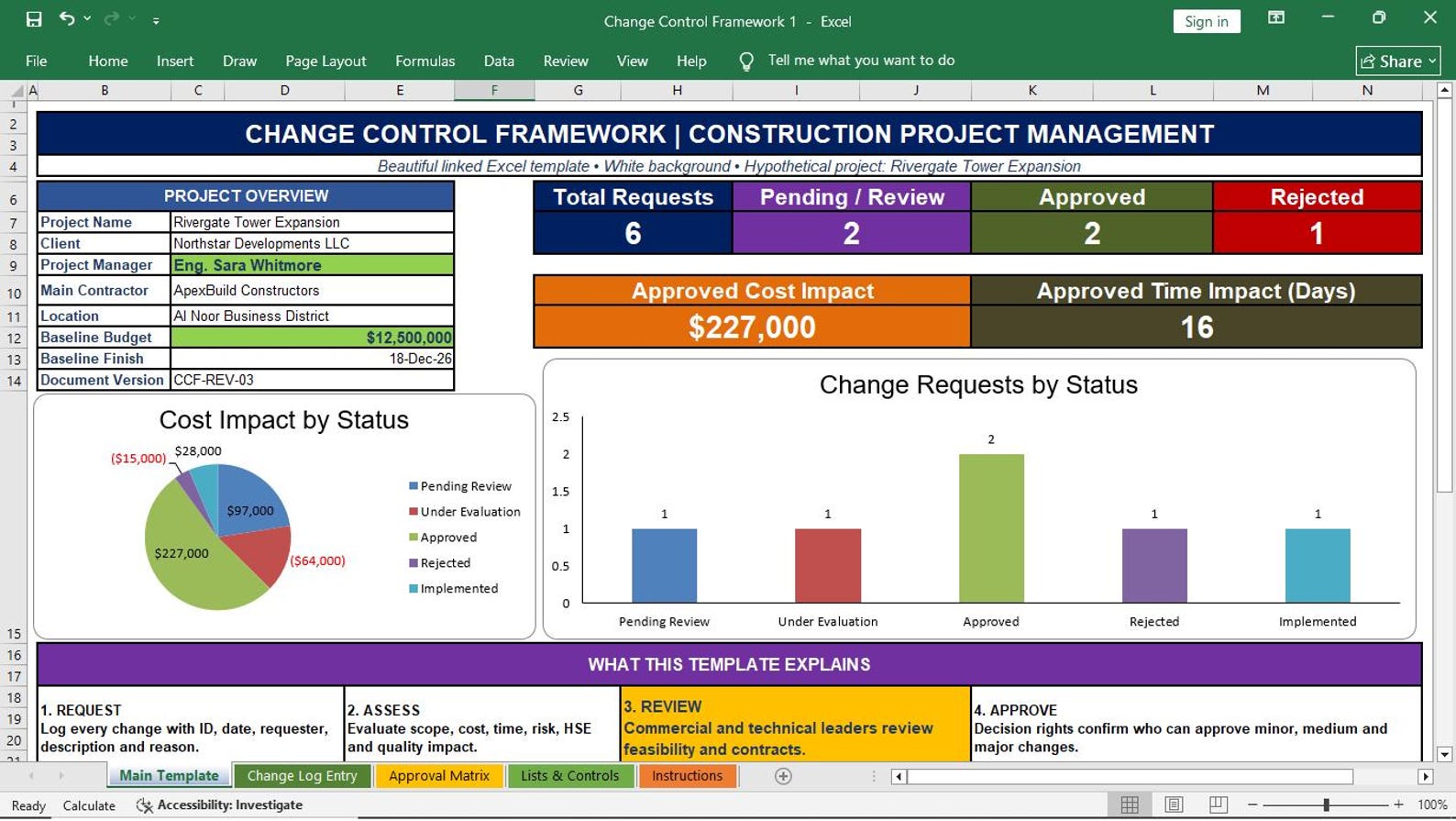This screenshot has height=821, width=1456.
Task: Click the zoom slider handle
Action: (1326, 804)
